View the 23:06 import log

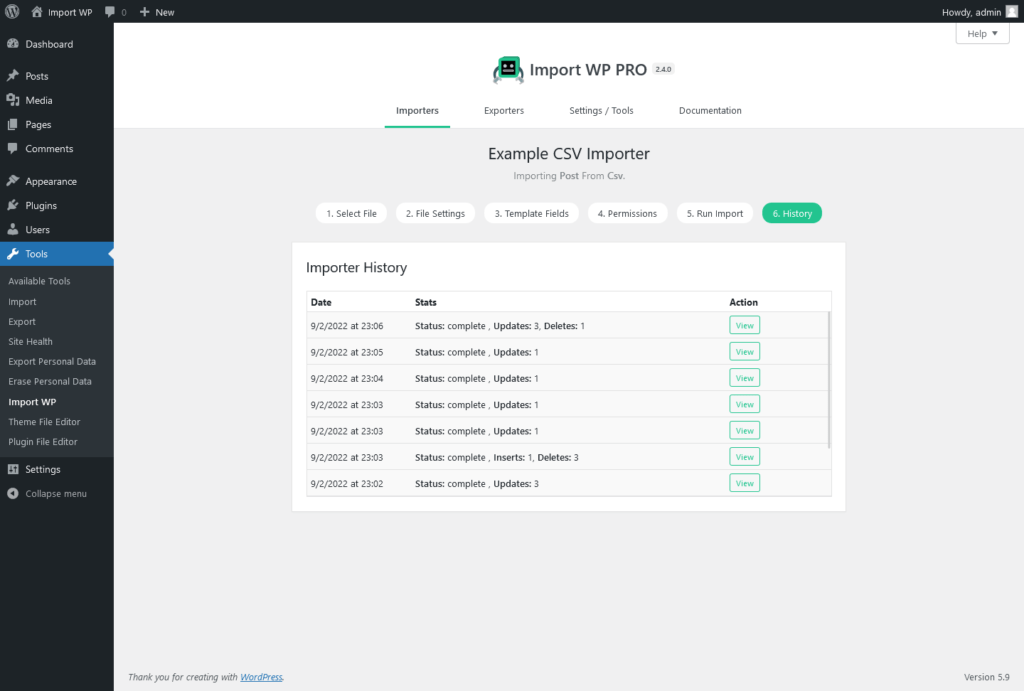click(744, 325)
